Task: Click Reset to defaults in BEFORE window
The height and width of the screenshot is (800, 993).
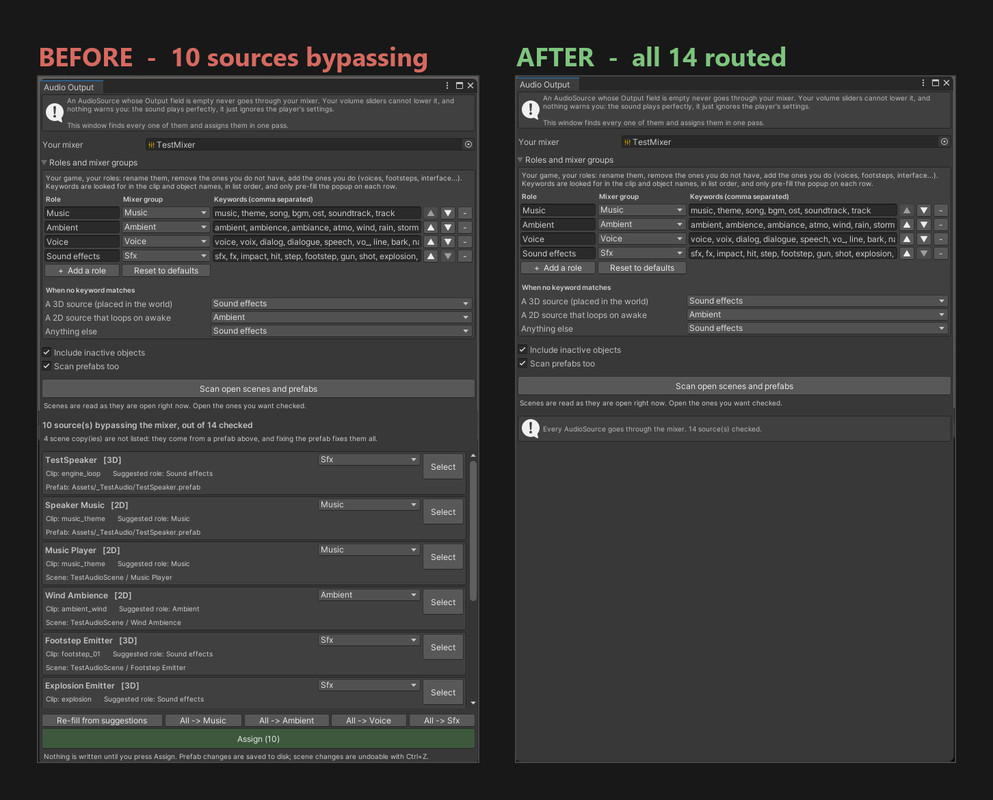Action: click(166, 270)
